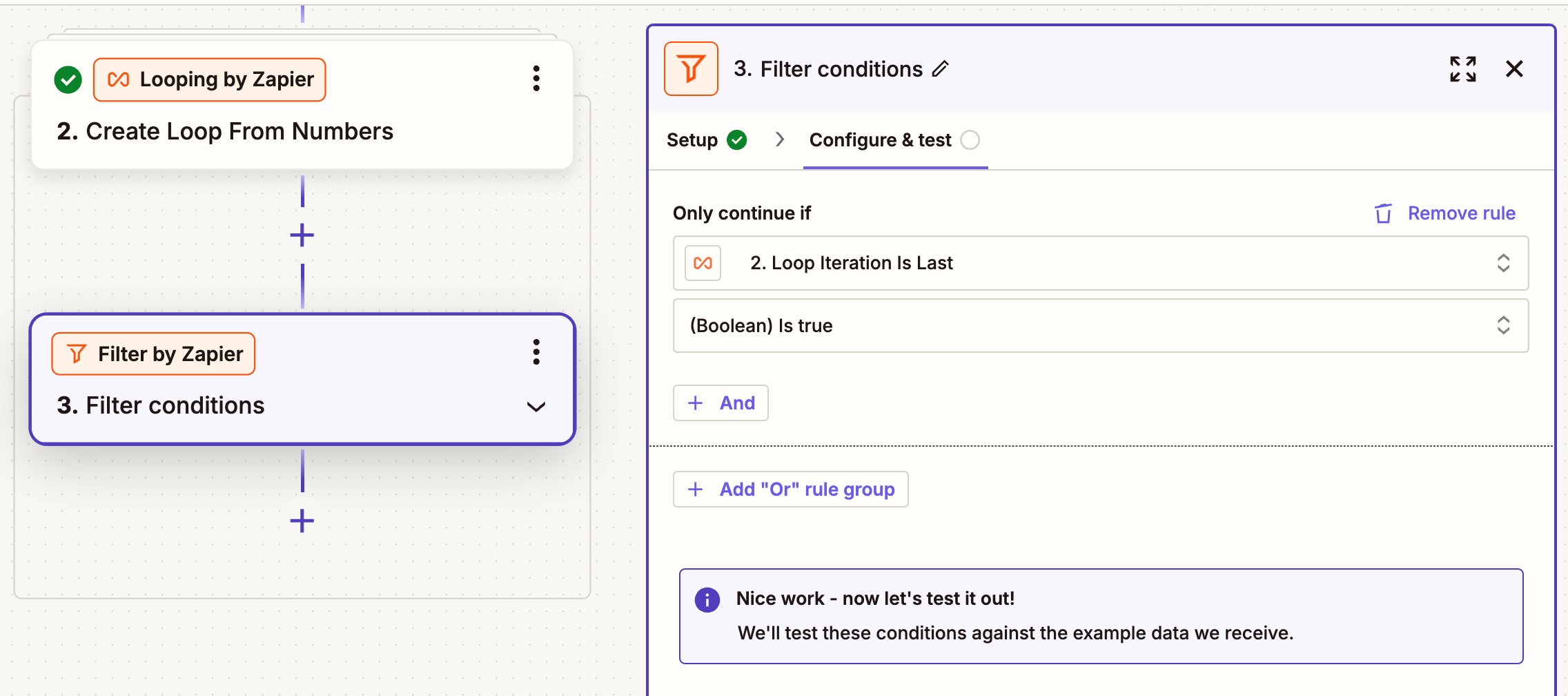Add a step below Filter conditions
Image resolution: width=1568 pixels, height=696 pixels.
(x=302, y=521)
